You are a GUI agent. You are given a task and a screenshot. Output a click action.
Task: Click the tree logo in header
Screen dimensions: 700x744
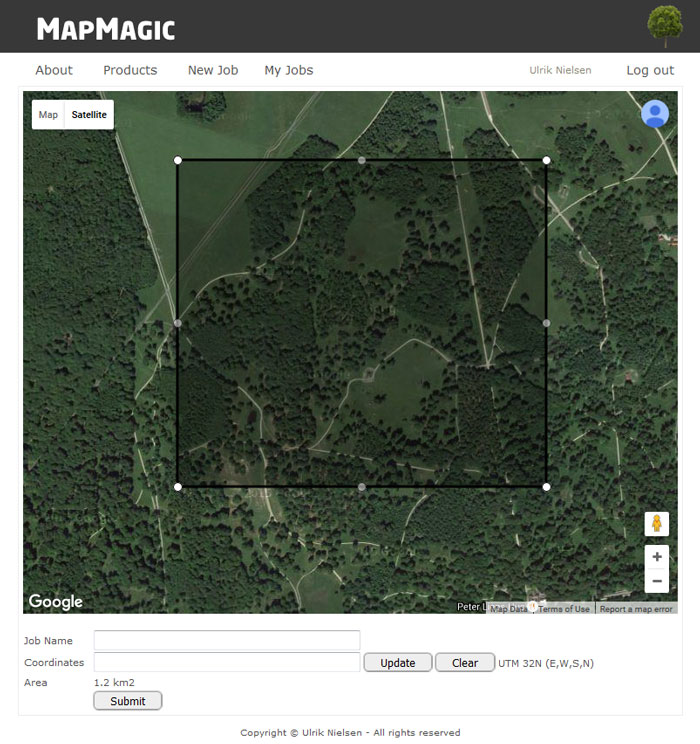pyautogui.click(x=665, y=26)
